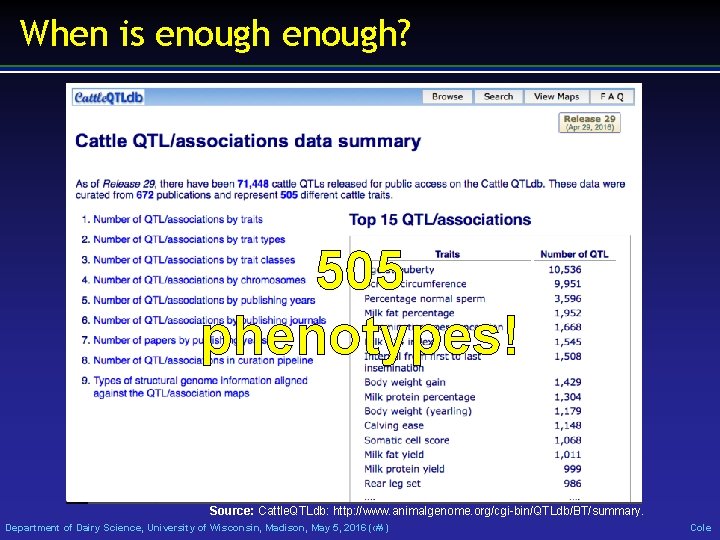Click the Number of QTL column header
Screen dimensions: 720x540
pyautogui.click(x=574, y=254)
